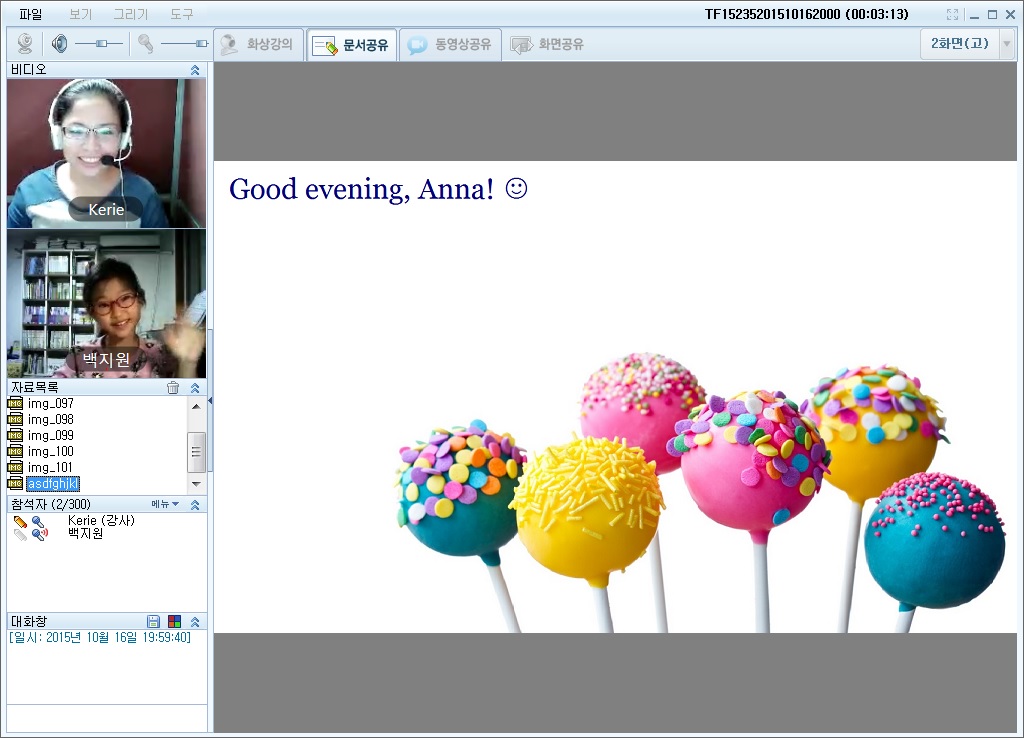The image size is (1024, 738).
Task: Toggle the microphone icon in toolbar
Action: pyautogui.click(x=146, y=44)
